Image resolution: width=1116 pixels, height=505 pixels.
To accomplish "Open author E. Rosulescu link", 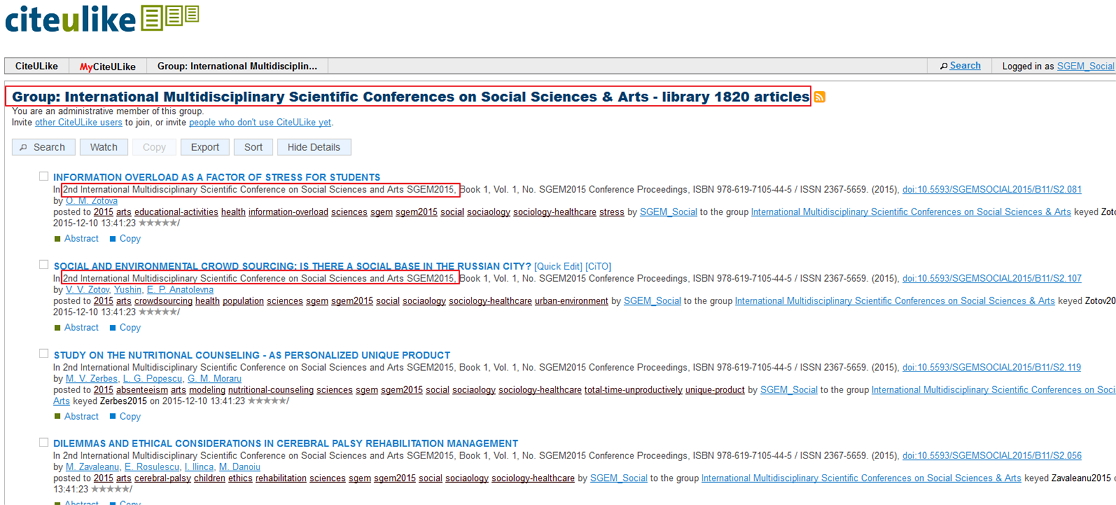I will click(152, 468).
